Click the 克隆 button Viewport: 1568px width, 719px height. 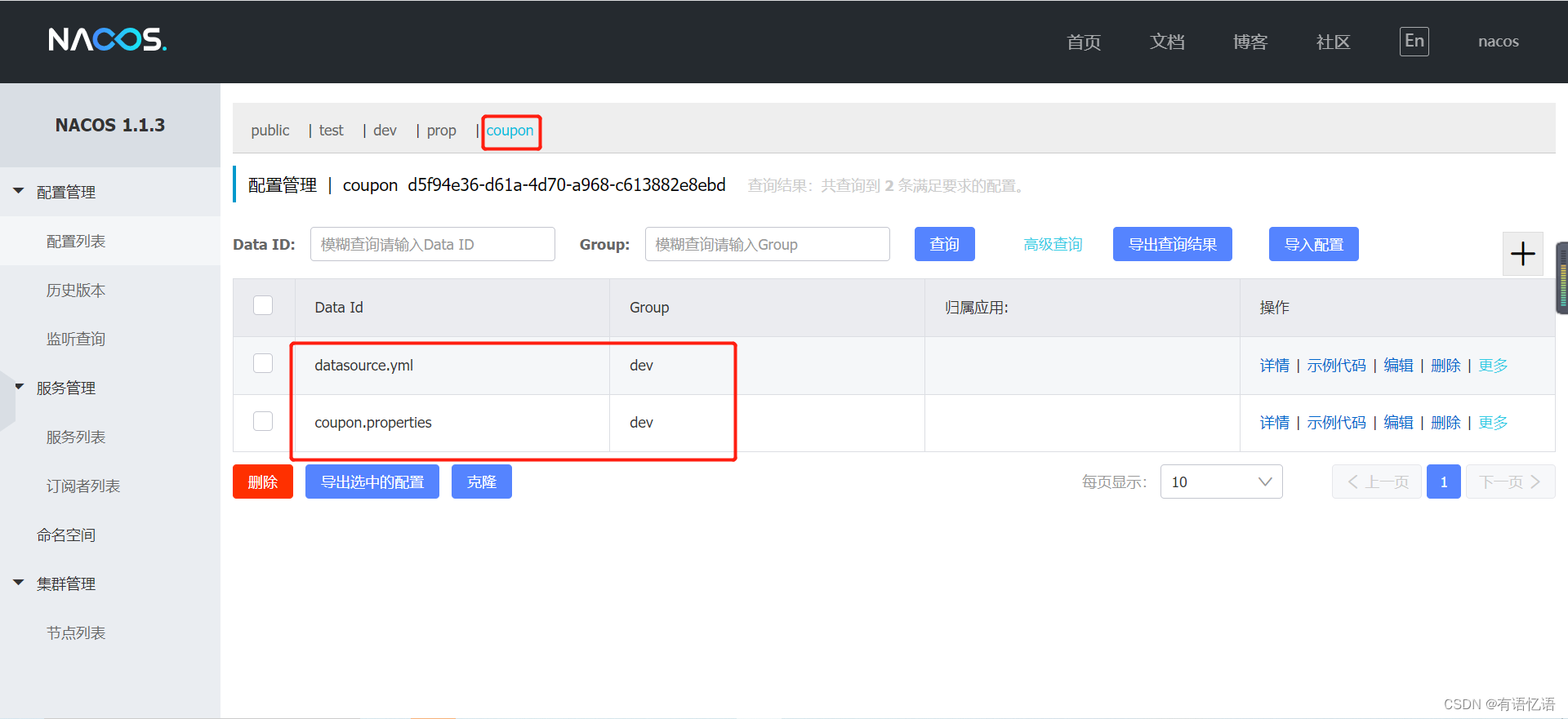tap(482, 482)
